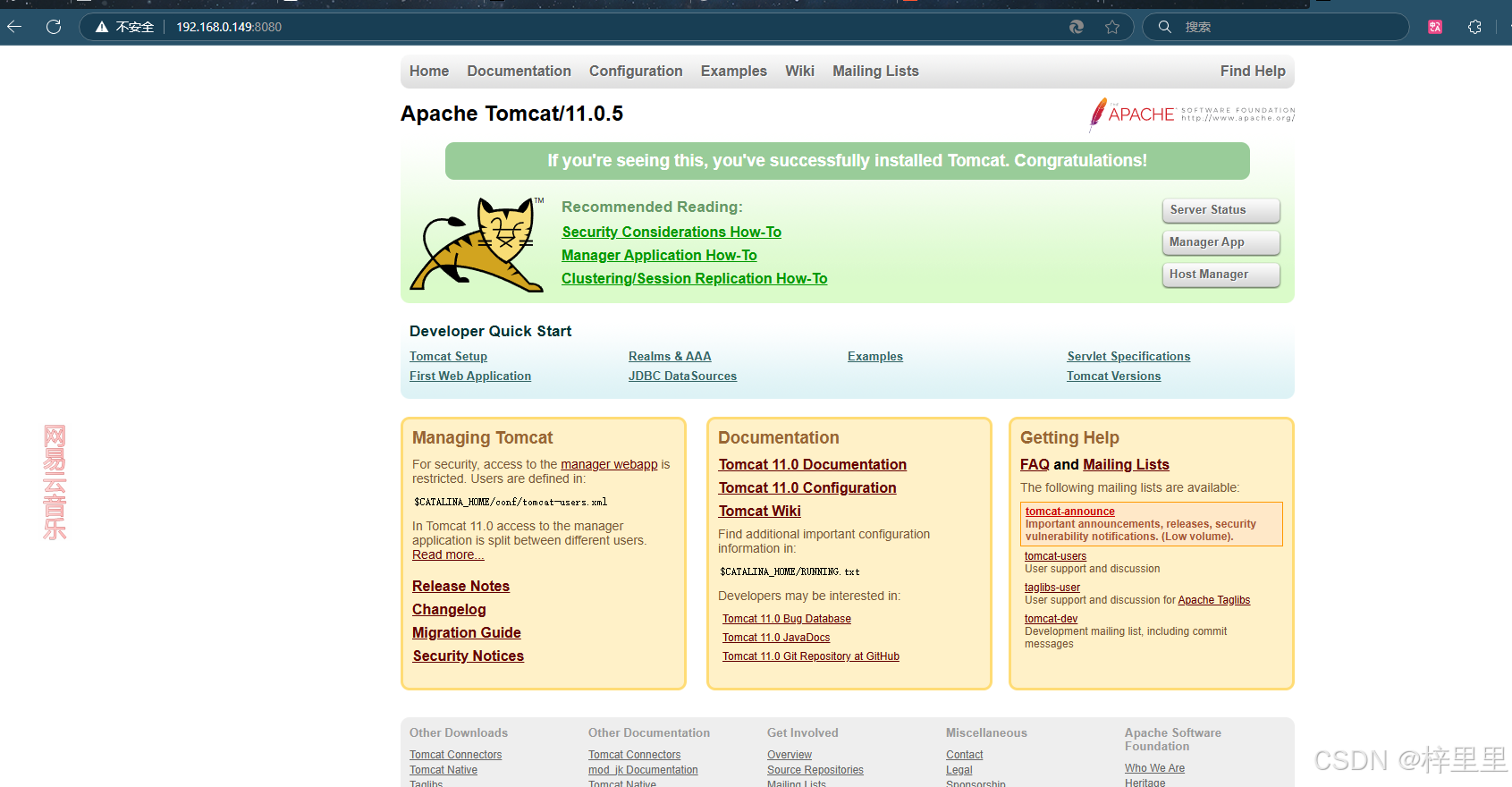Click the manager webapp link
This screenshot has height=787, width=1512.
point(609,464)
